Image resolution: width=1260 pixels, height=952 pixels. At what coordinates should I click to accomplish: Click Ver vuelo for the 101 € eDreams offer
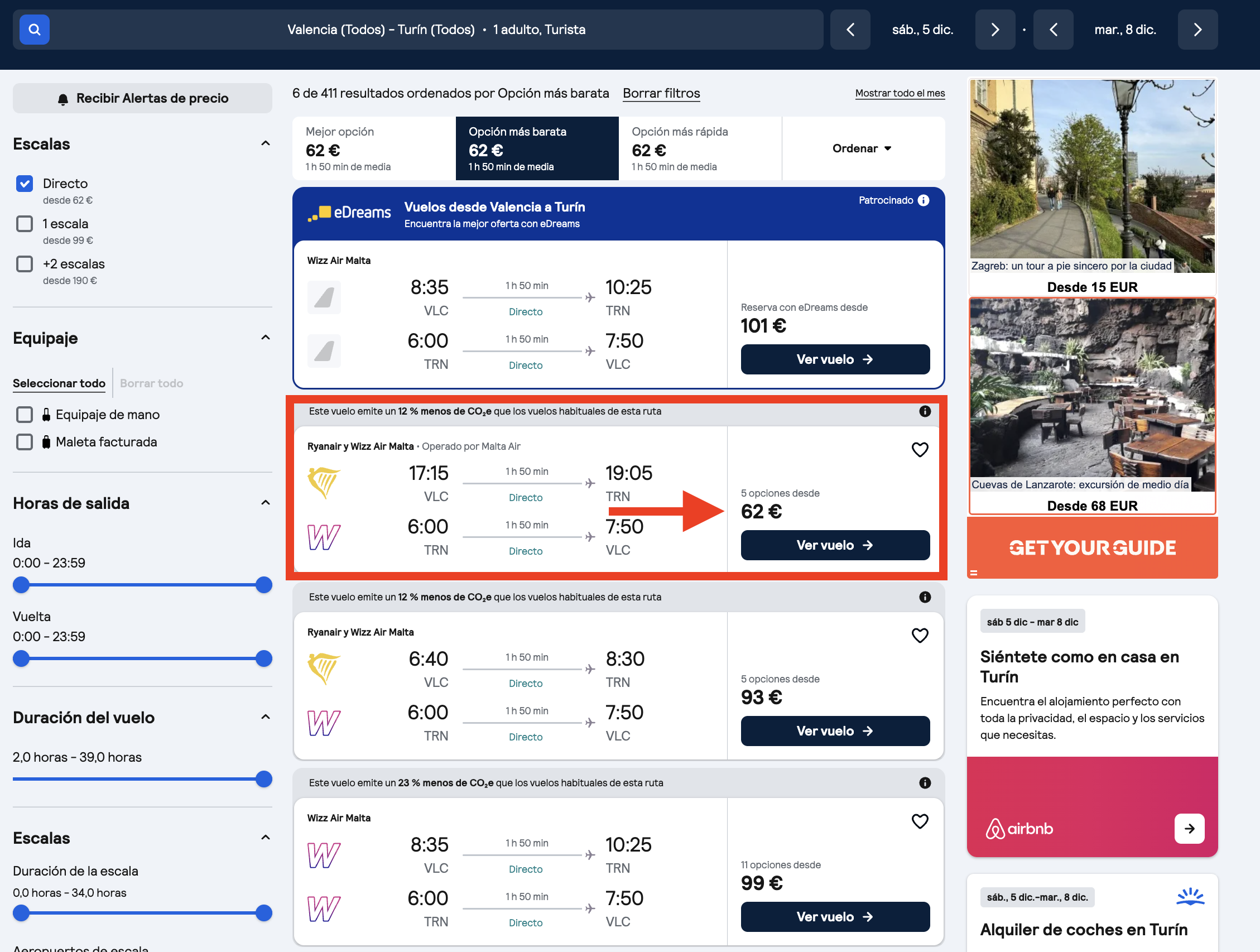(x=835, y=359)
